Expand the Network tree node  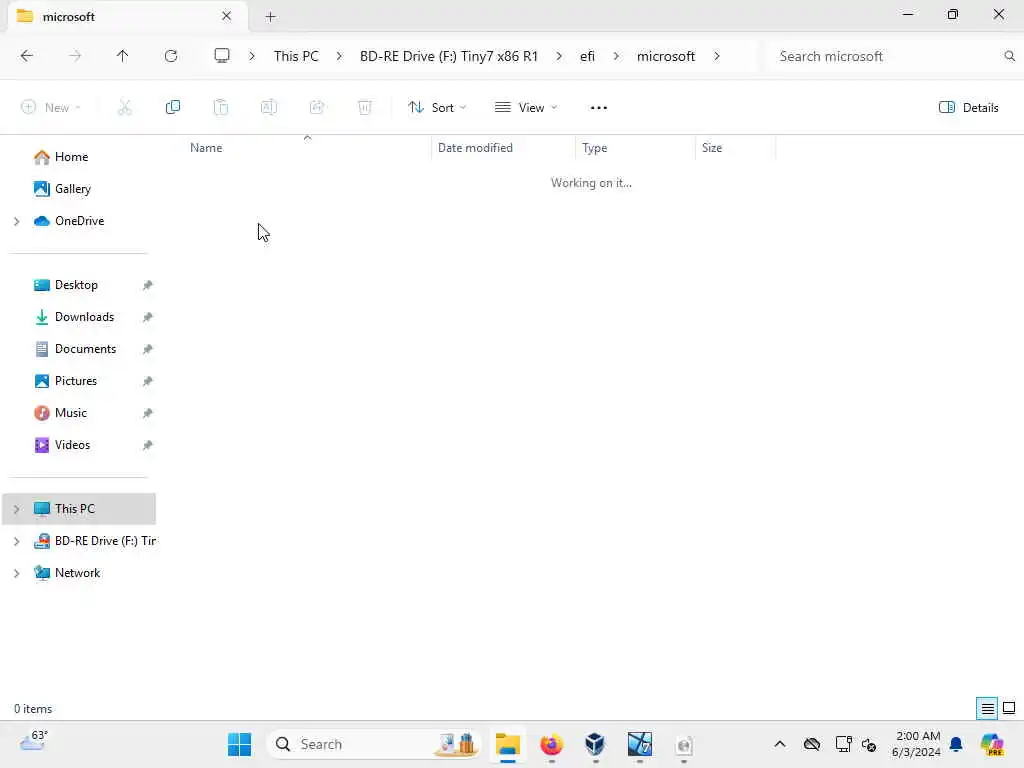pos(16,573)
